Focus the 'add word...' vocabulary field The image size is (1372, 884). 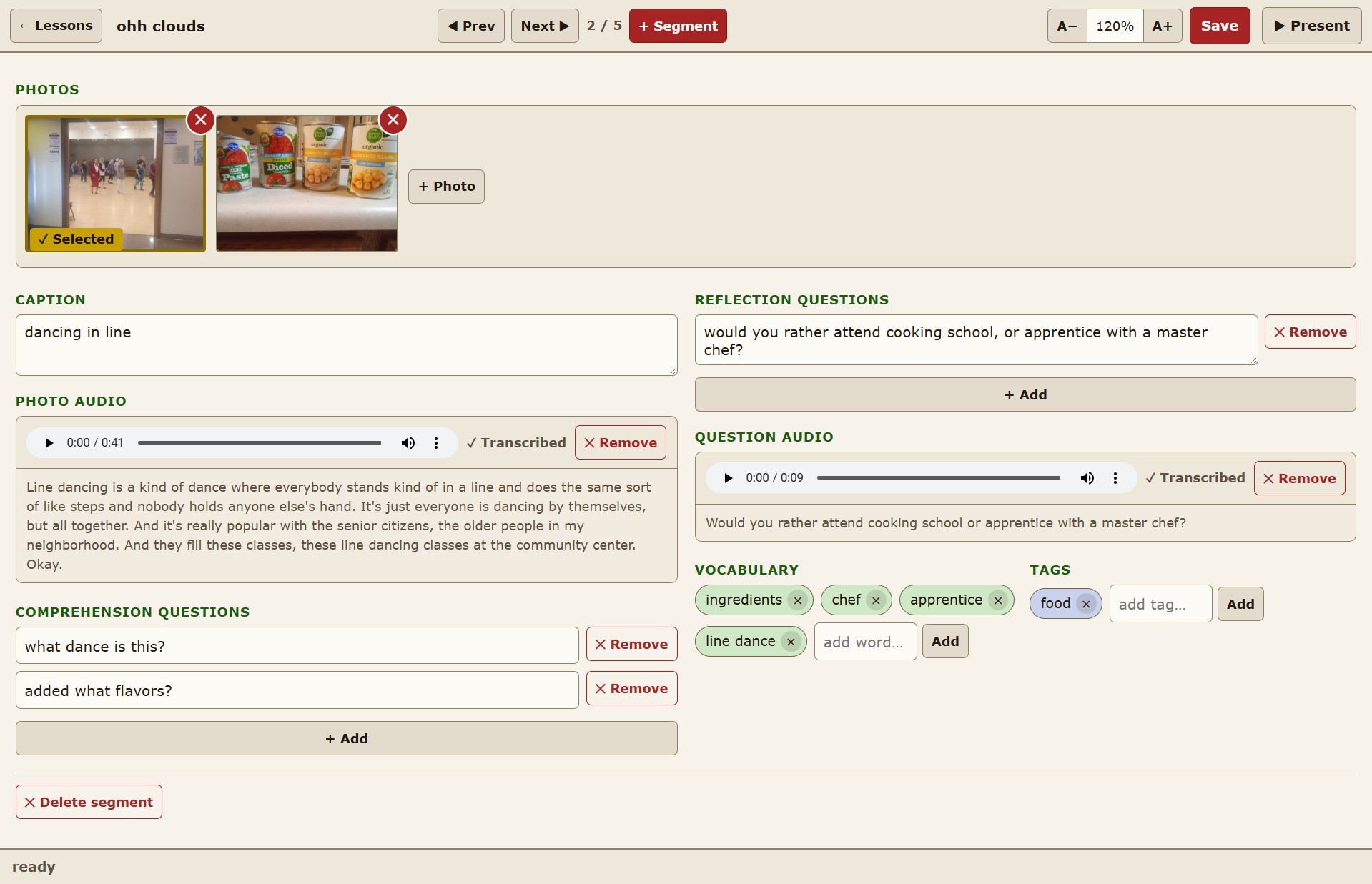865,642
